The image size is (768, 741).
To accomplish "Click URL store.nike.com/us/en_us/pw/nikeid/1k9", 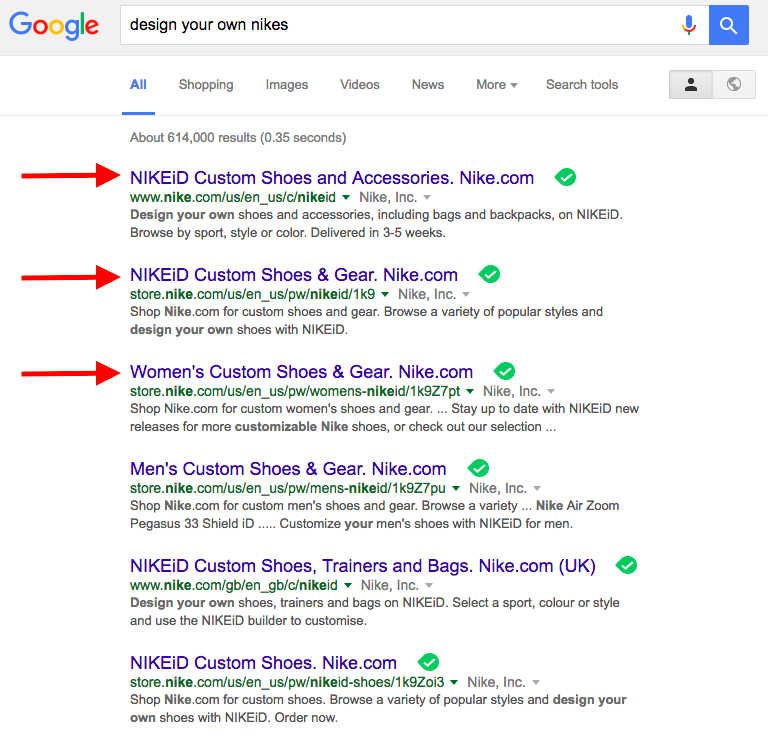I will coord(253,294).
